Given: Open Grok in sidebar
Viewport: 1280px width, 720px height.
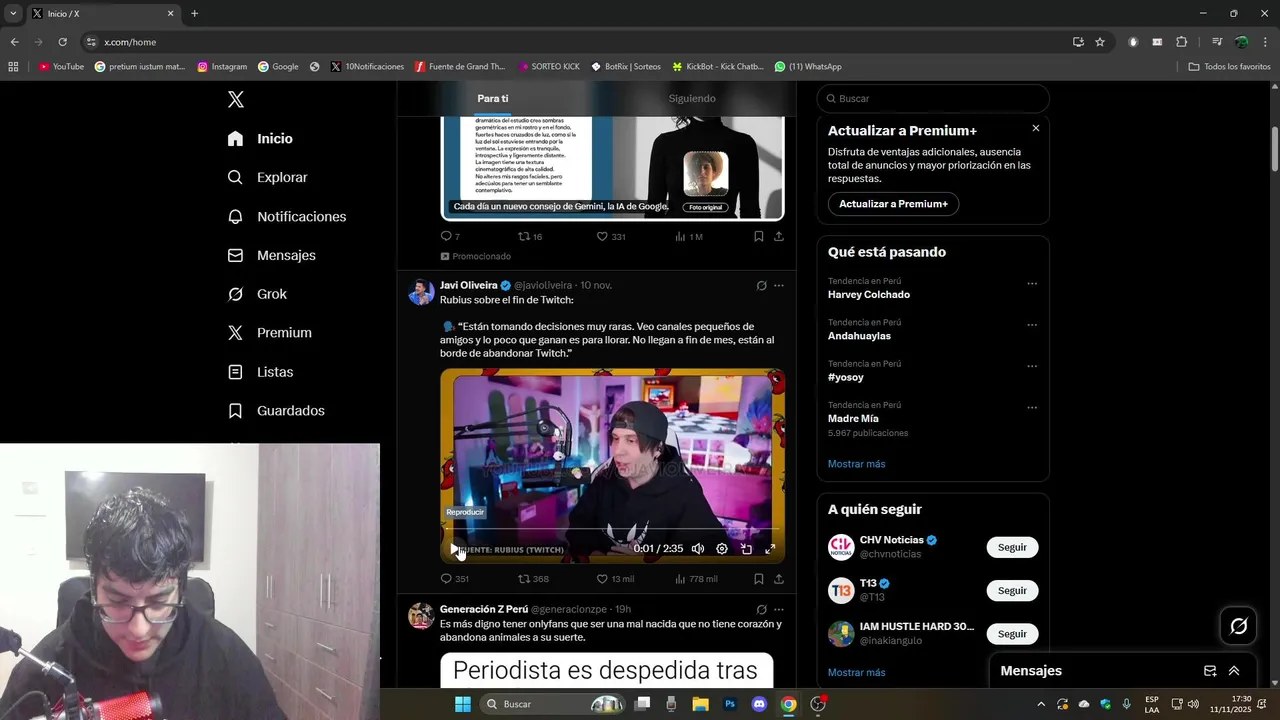Looking at the screenshot, I should [257, 294].
